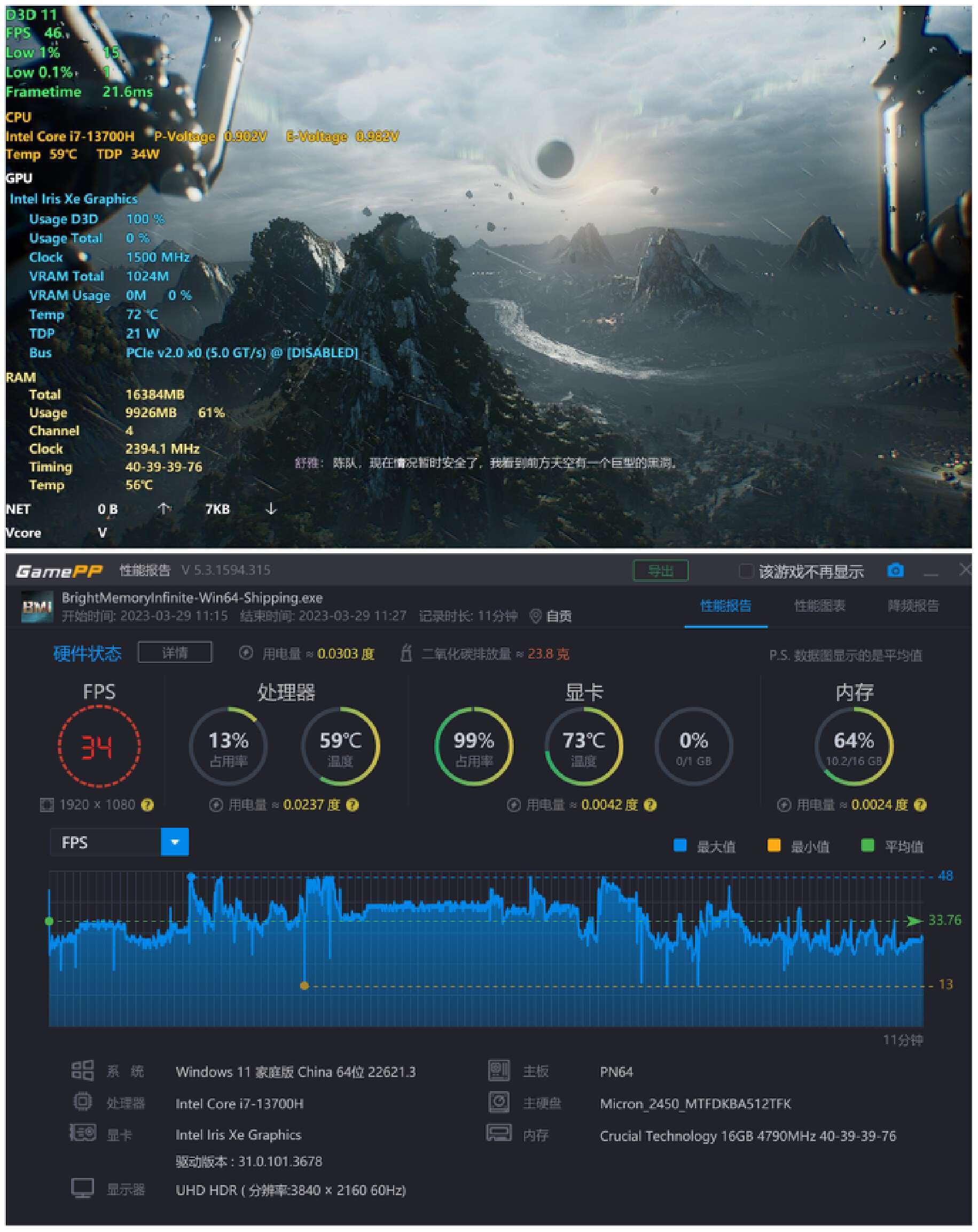The width and height of the screenshot is (978, 1232).
Task: Click Micron_2450_MTFDKBA512TFK disk name
Action: click(x=695, y=1103)
